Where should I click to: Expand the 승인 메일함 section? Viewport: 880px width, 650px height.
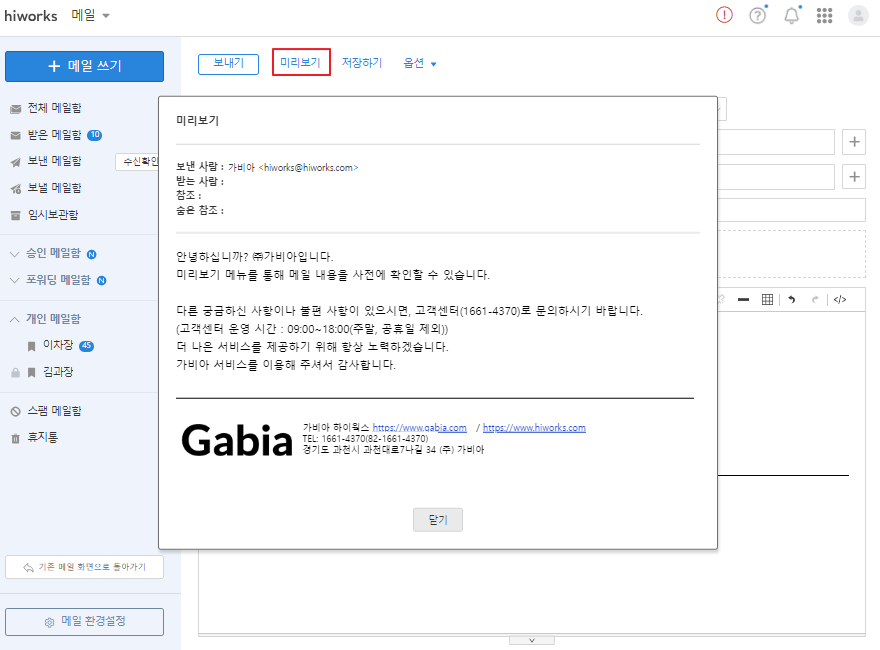coord(15,254)
